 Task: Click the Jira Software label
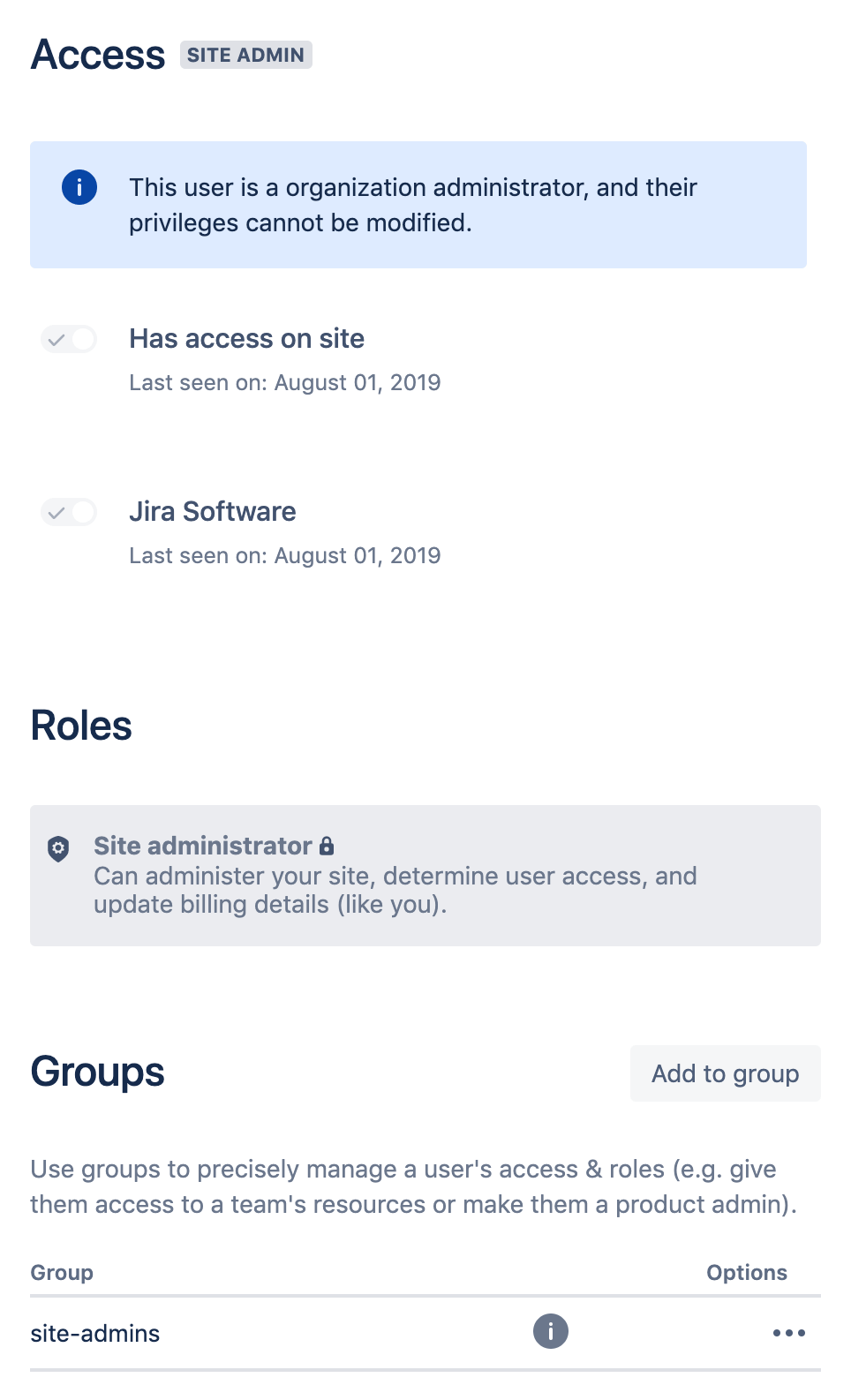pos(213,512)
